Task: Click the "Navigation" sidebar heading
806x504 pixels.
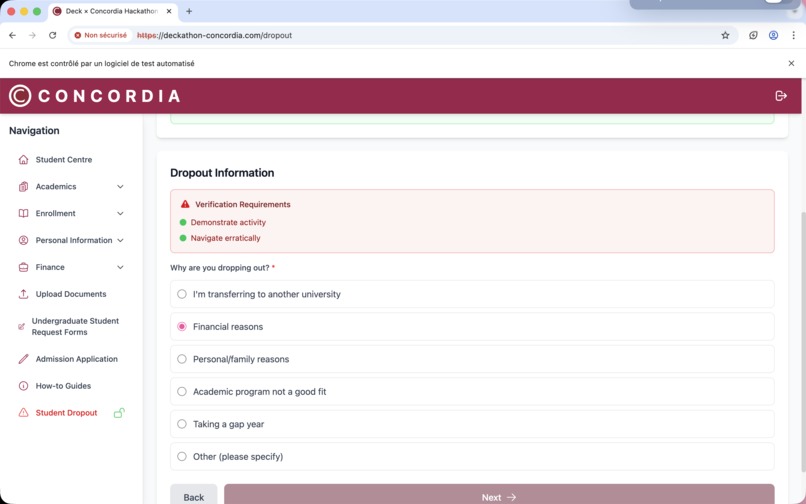Action: coord(34,131)
